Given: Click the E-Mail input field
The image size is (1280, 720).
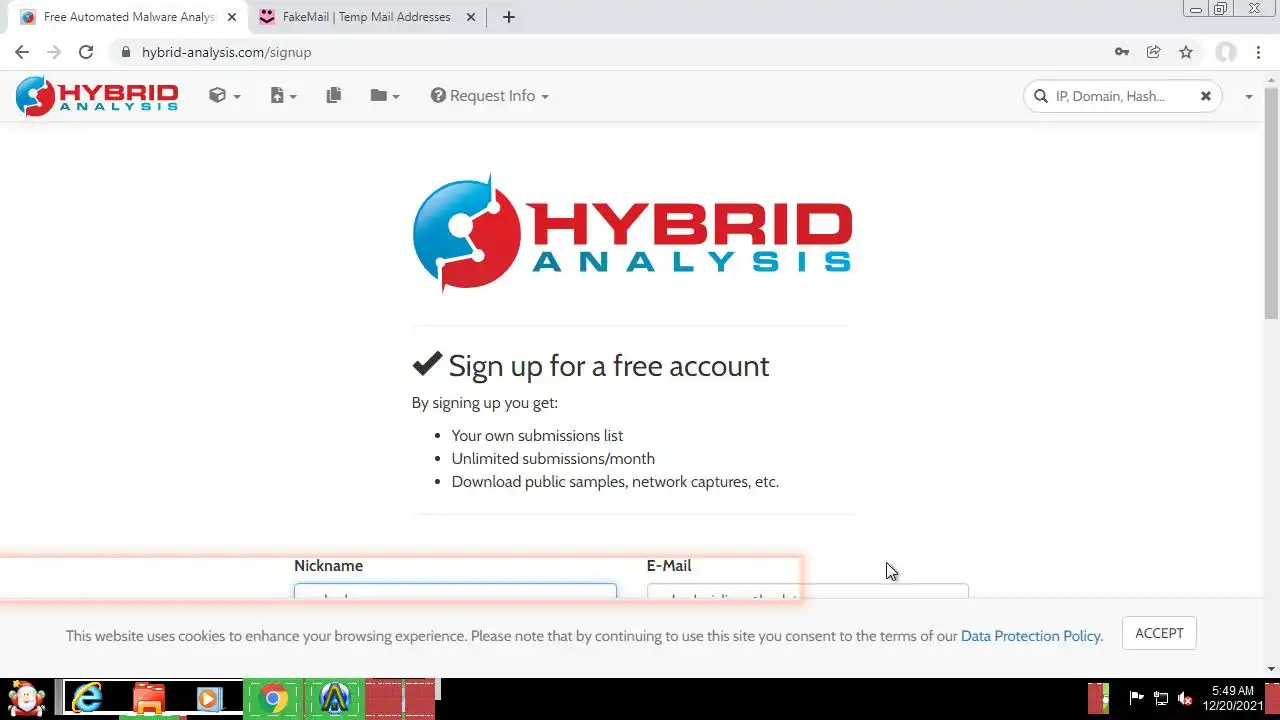Looking at the screenshot, I should click(x=808, y=592).
